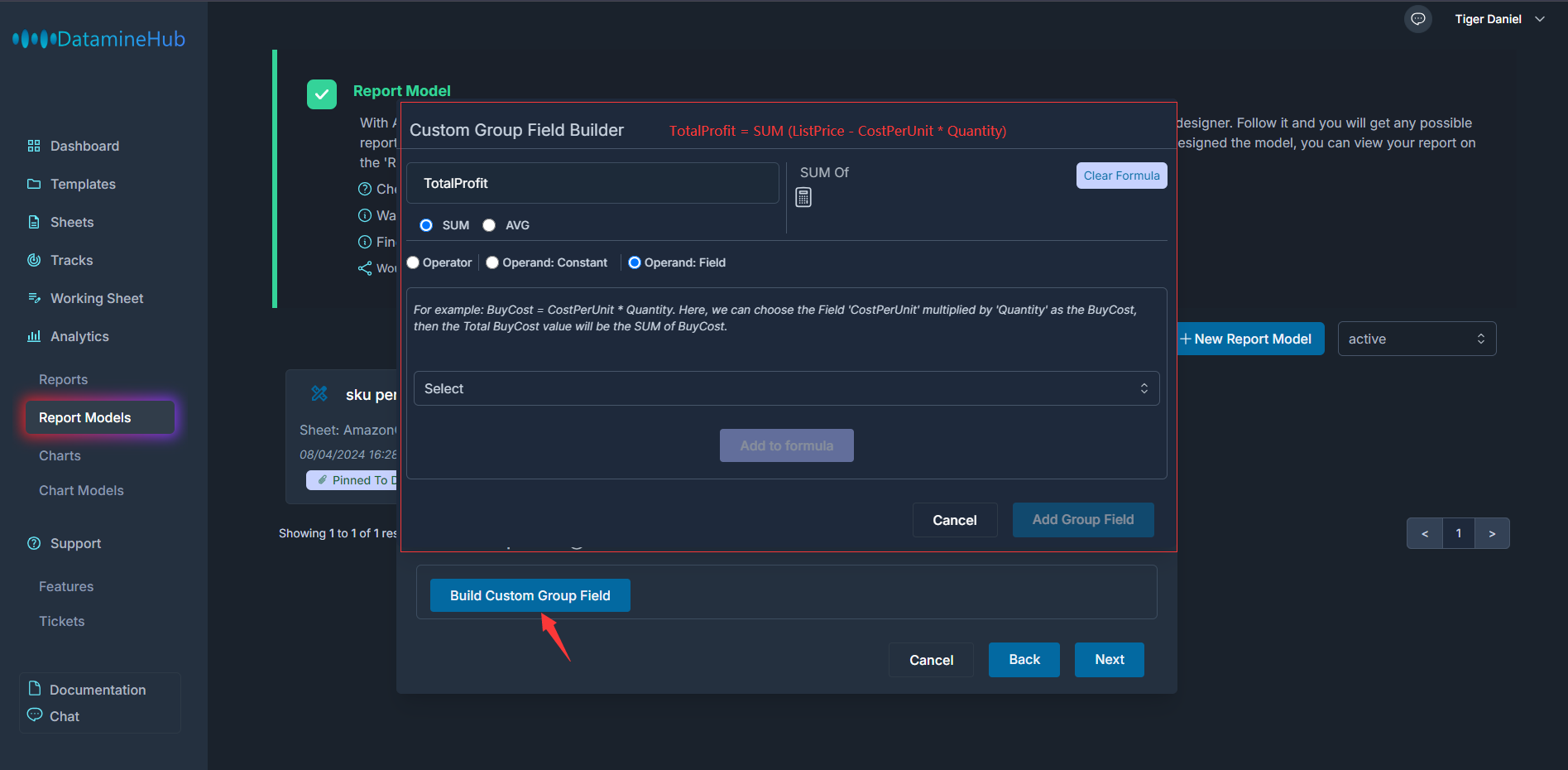The image size is (1568, 770).
Task: Click the DatamineHub logo
Action: (x=98, y=39)
